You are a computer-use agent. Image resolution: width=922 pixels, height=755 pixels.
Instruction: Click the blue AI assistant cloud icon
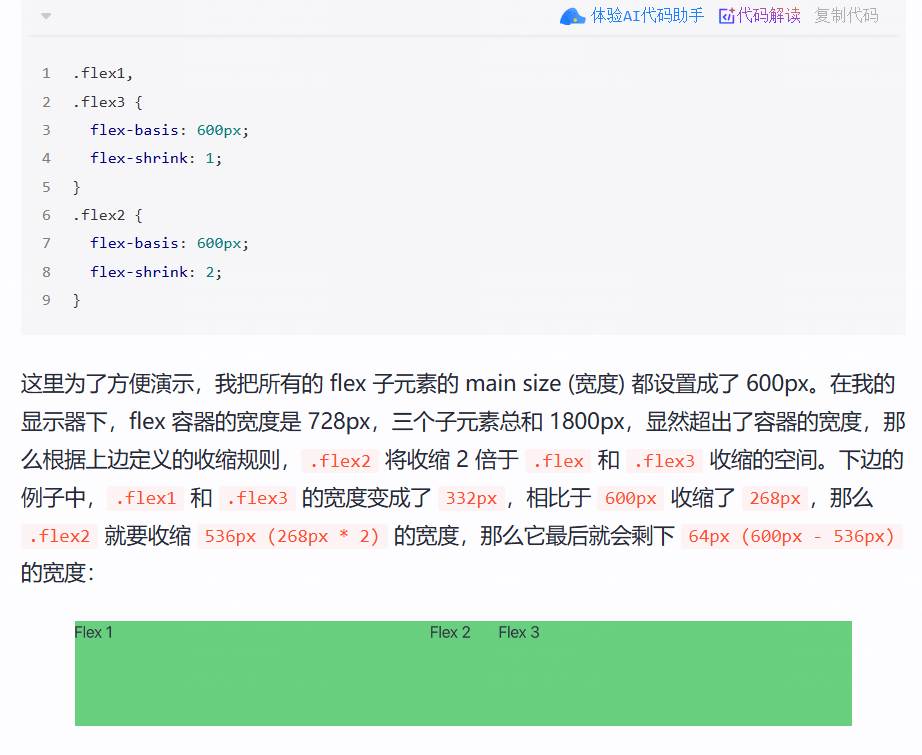(572, 16)
